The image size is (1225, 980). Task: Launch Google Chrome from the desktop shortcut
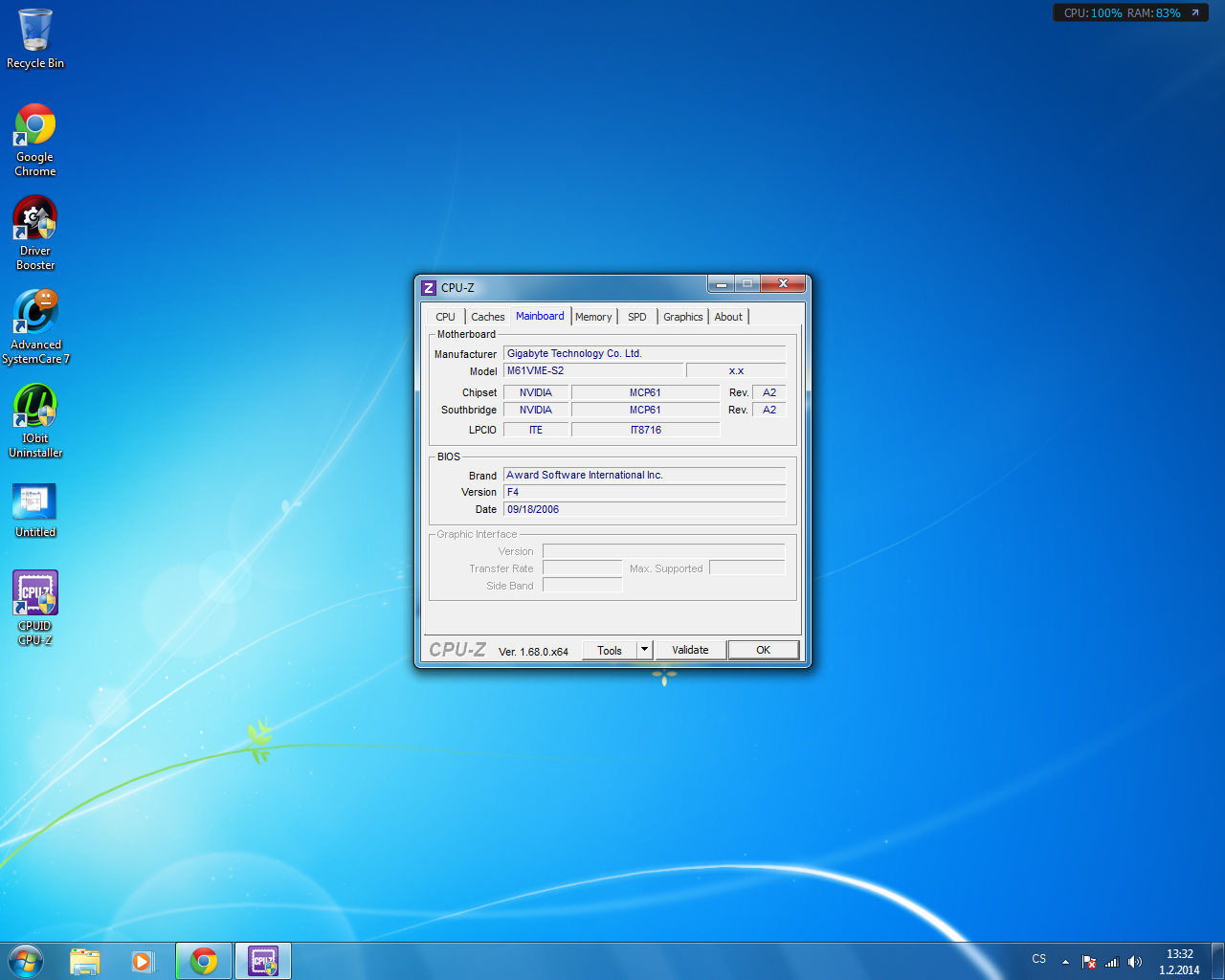[x=35, y=140]
